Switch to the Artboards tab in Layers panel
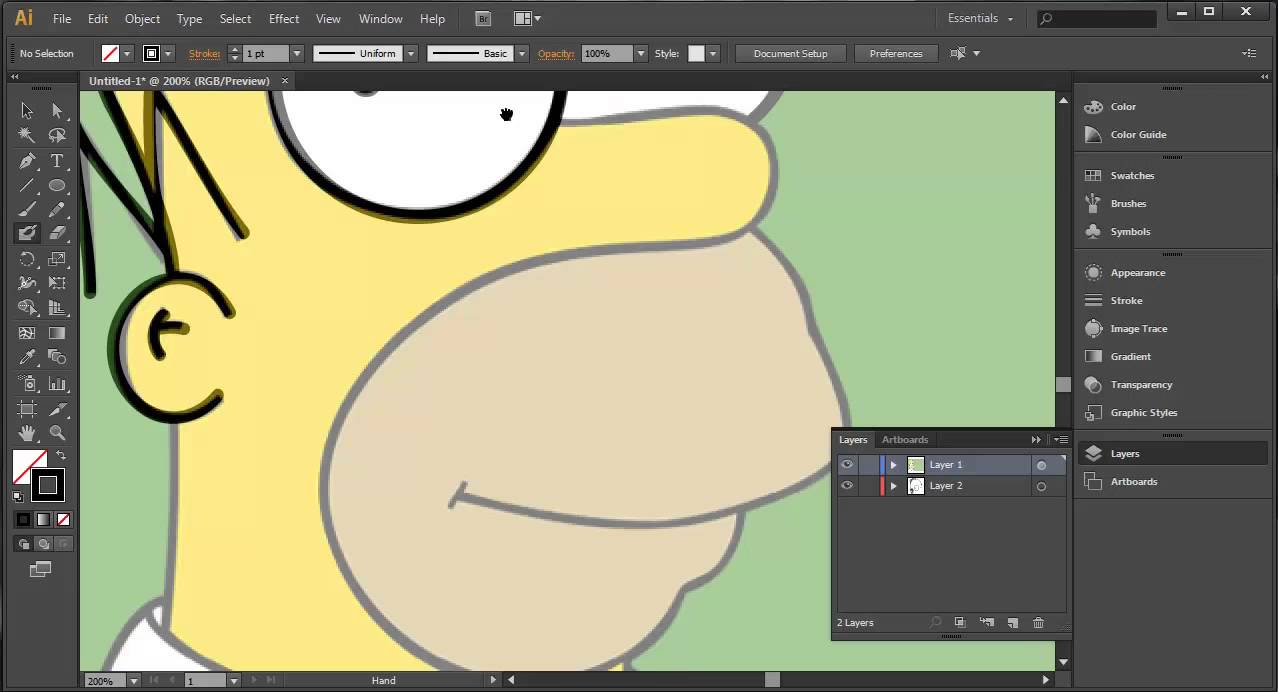Viewport: 1278px width, 692px height. pyautogui.click(x=905, y=440)
